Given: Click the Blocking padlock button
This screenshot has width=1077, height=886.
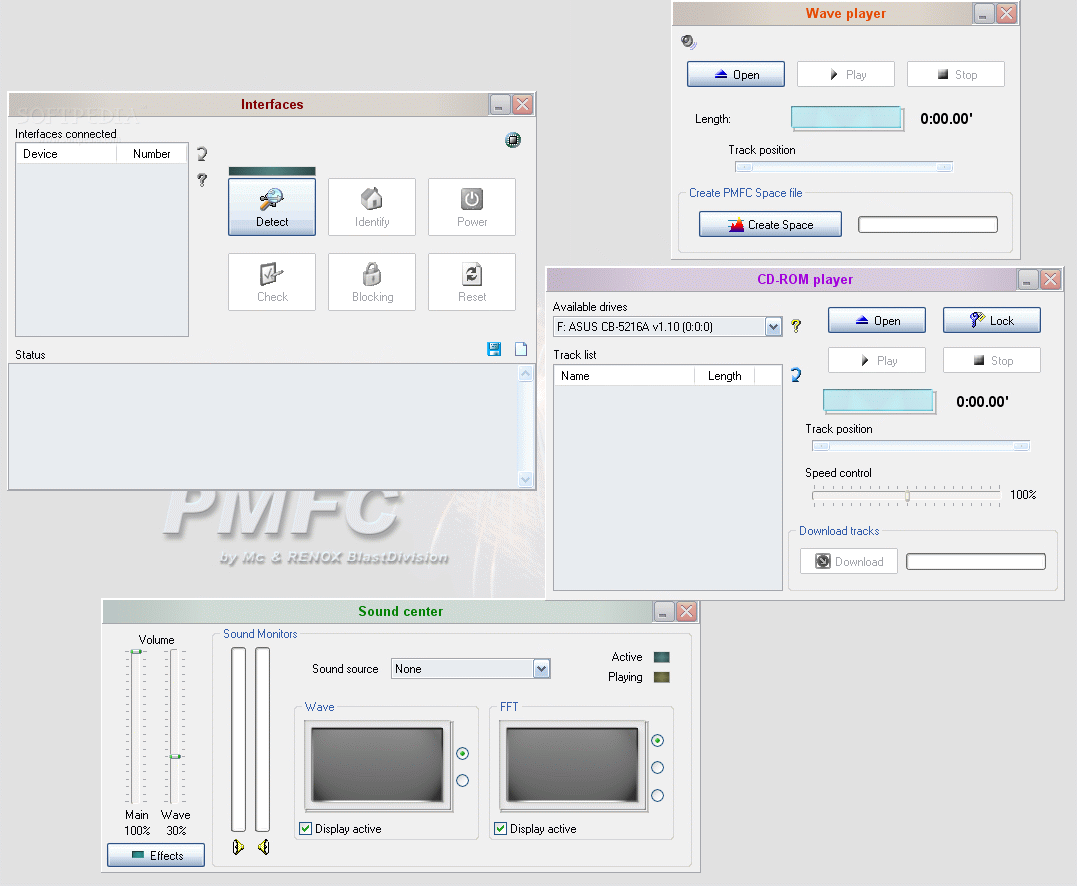Looking at the screenshot, I should click(372, 282).
